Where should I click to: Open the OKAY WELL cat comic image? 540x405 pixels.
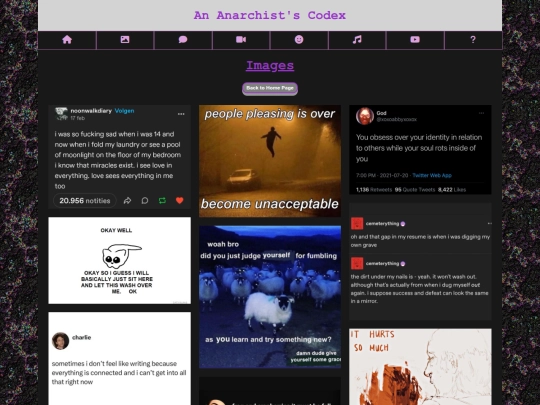pos(120,260)
